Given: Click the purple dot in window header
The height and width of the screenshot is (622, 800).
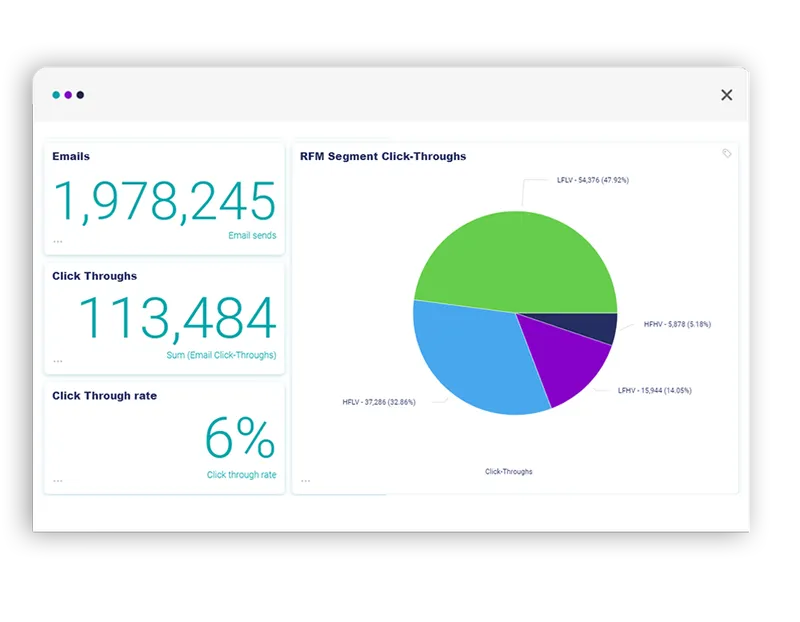Looking at the screenshot, I should pyautogui.click(x=68, y=95).
